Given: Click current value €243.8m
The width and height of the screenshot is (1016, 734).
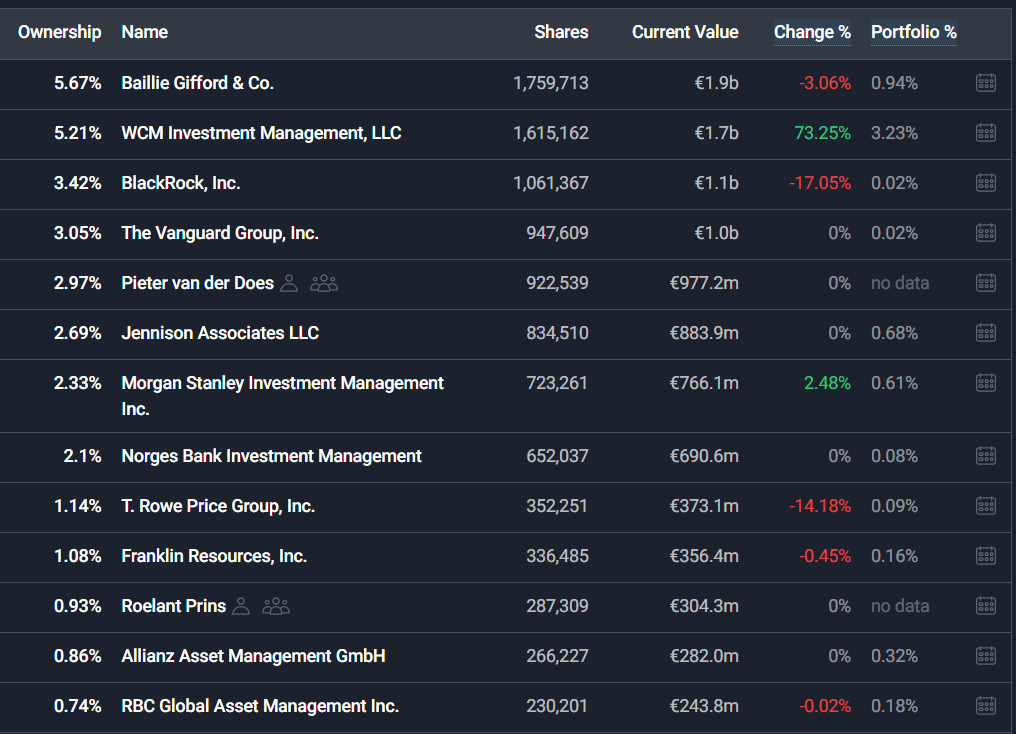Looking at the screenshot, I should tap(704, 705).
